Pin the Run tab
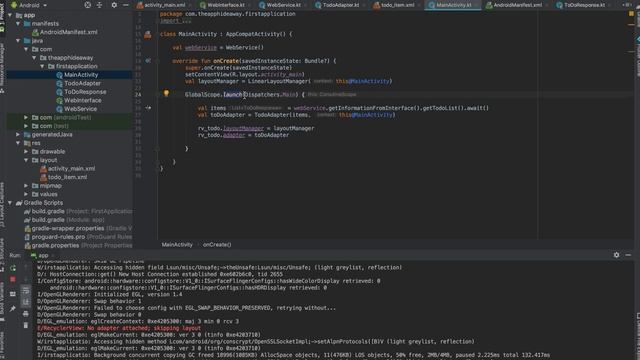 (13, 309)
